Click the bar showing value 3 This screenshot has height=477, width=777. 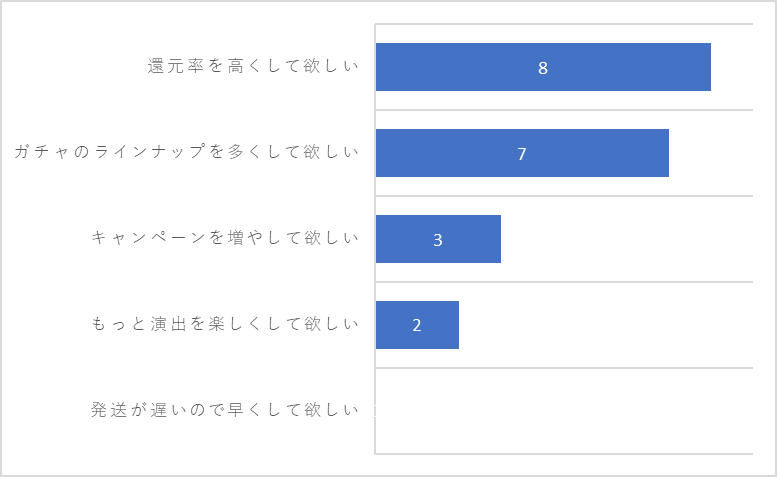[x=438, y=239]
